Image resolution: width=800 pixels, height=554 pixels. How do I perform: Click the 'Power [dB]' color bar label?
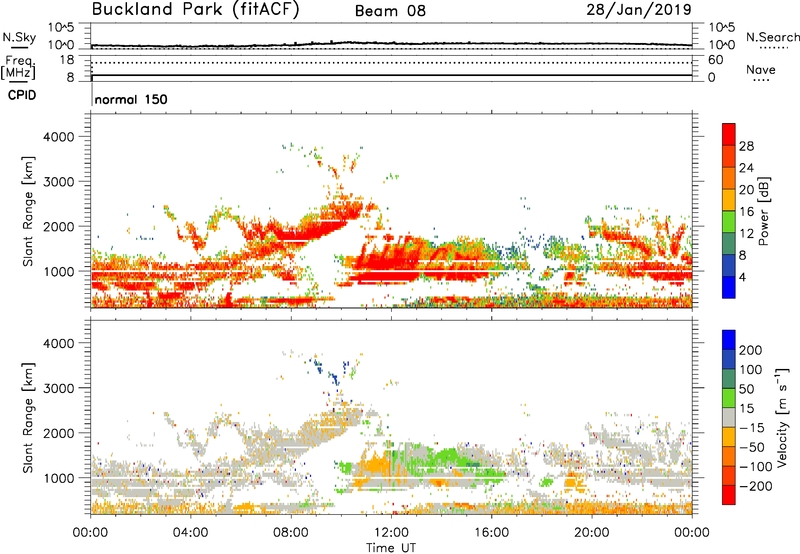tap(763, 211)
